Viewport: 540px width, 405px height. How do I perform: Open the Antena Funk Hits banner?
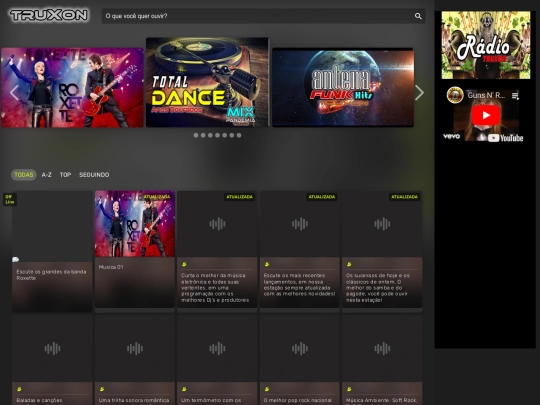click(x=343, y=87)
